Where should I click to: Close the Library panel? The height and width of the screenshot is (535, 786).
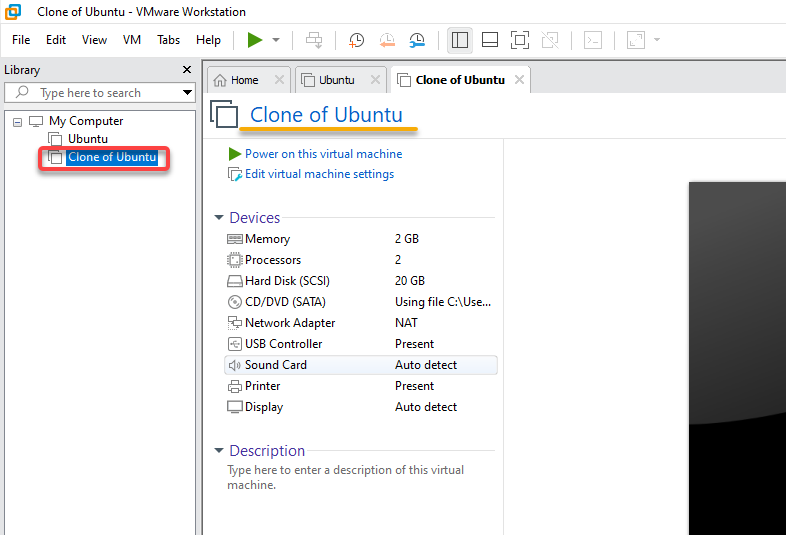tap(187, 70)
